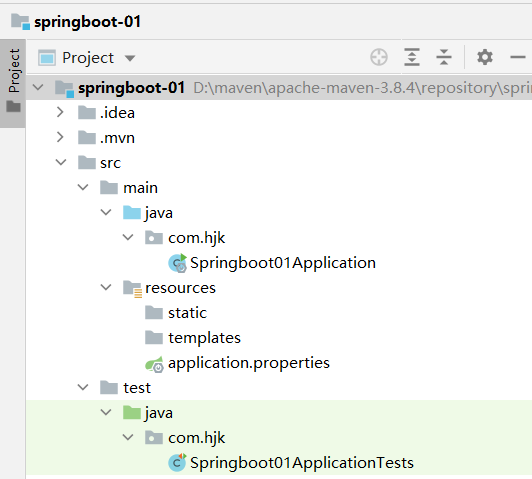Click com.hjk package icon under main
532x479 pixels.
154,237
